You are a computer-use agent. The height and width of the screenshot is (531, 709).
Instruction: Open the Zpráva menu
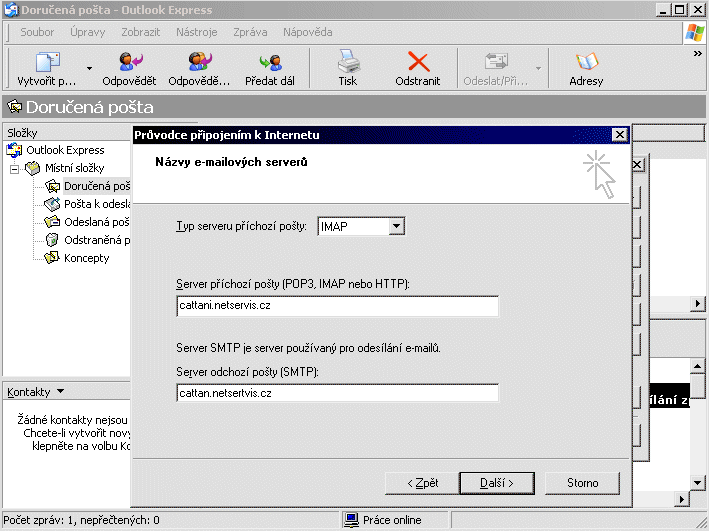pos(250,32)
